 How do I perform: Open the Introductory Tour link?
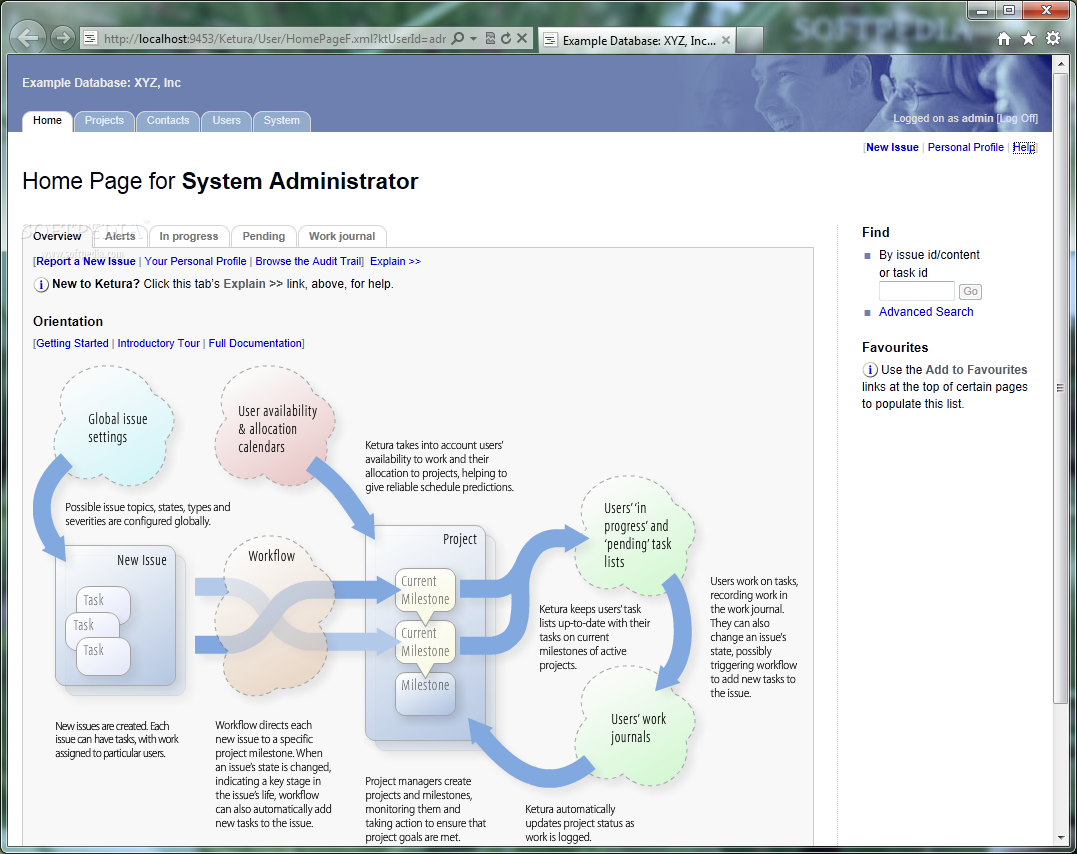159,343
